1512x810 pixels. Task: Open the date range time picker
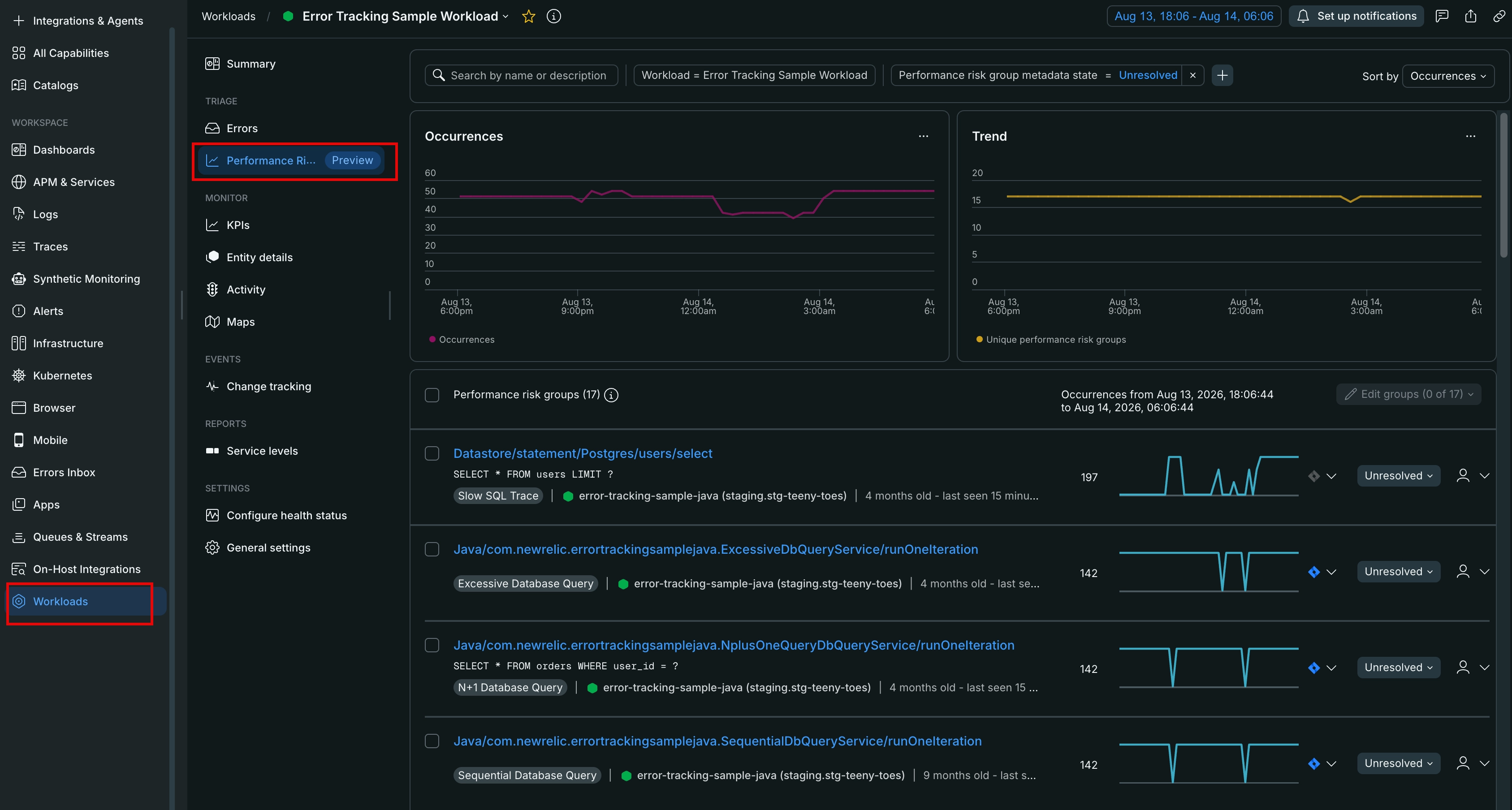(x=1193, y=17)
